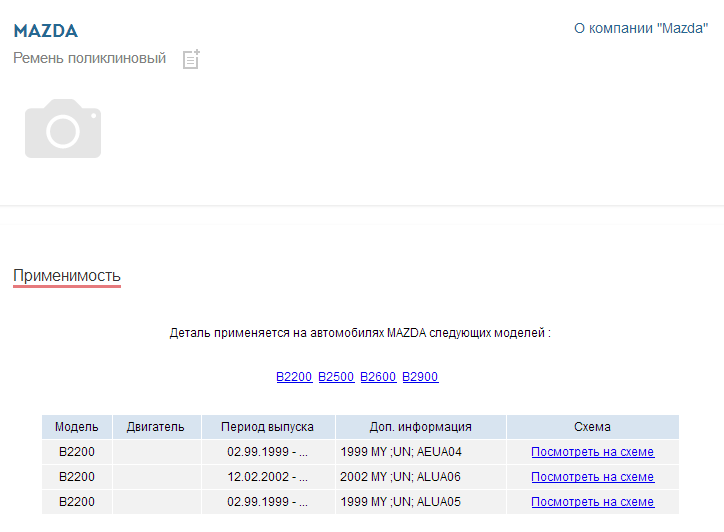
Task: Click the Схема column header
Action: [x=592, y=427]
